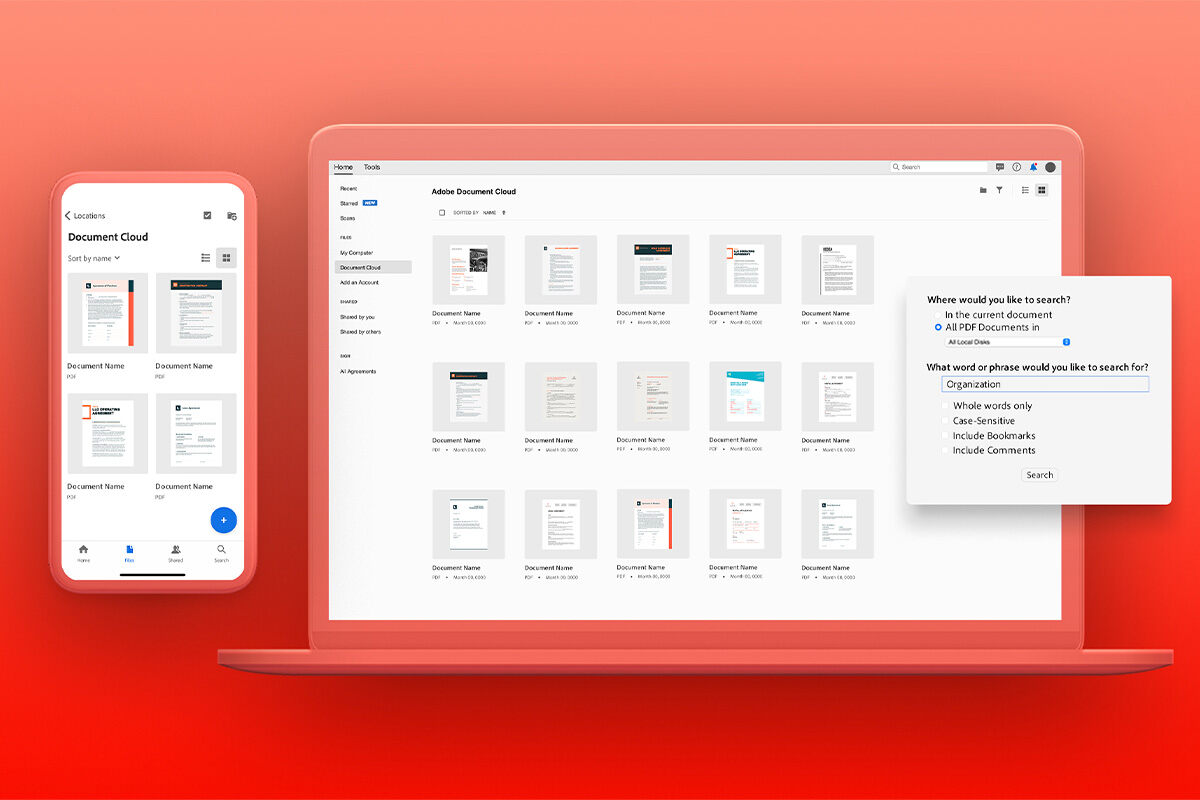Open Recent in the laptop sidebar
Screen dimensions: 1200x800
[x=348, y=188]
